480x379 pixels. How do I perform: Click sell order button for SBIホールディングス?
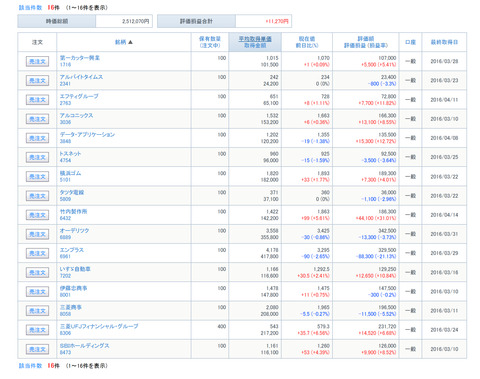click(x=37, y=349)
